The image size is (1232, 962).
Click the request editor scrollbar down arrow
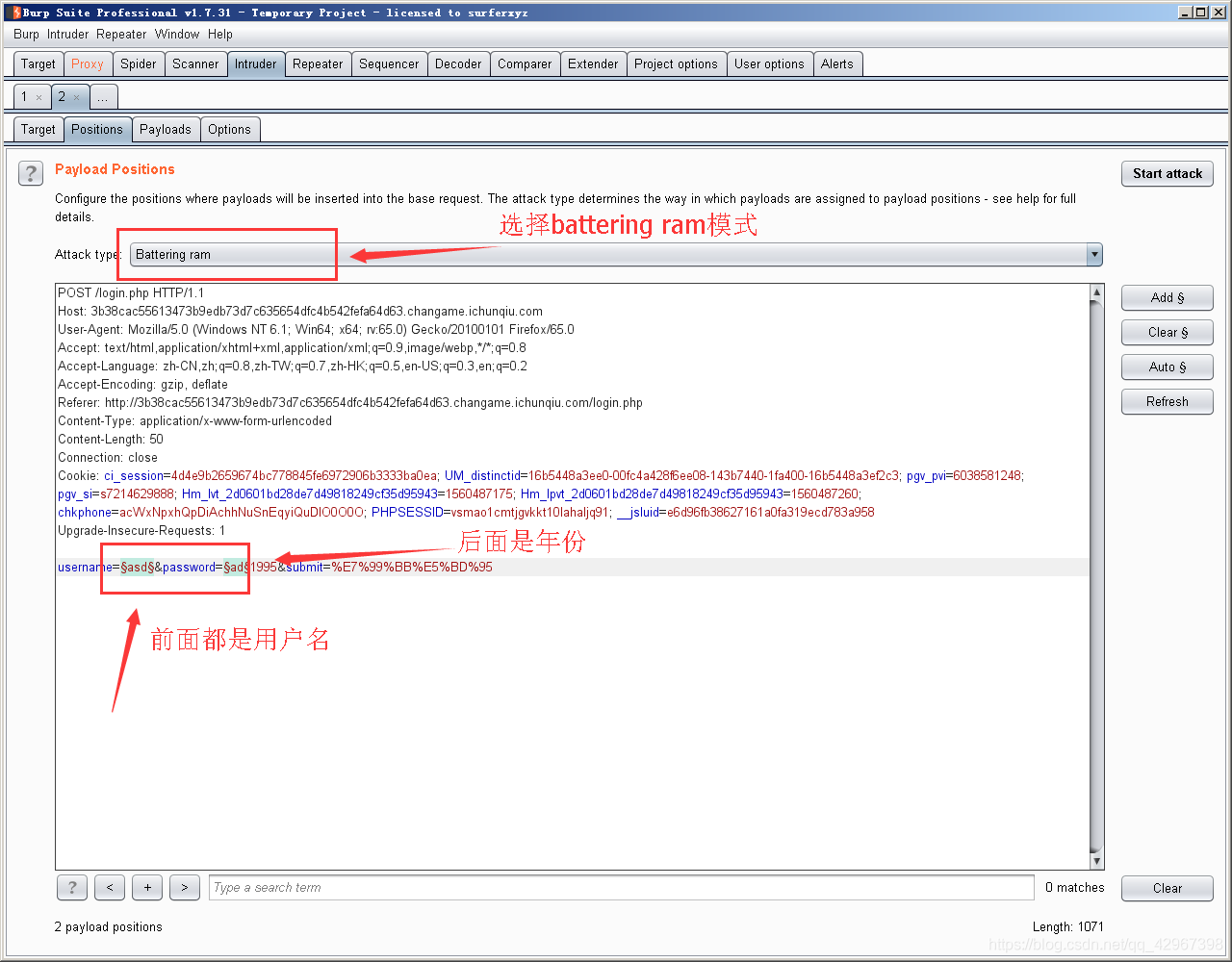pos(1097,862)
